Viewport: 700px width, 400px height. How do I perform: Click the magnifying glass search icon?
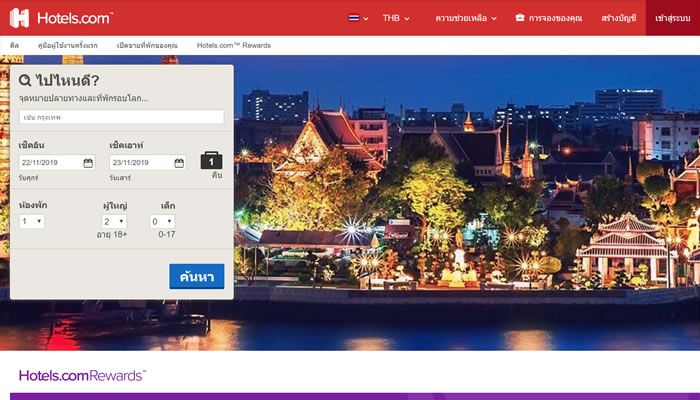coord(25,82)
